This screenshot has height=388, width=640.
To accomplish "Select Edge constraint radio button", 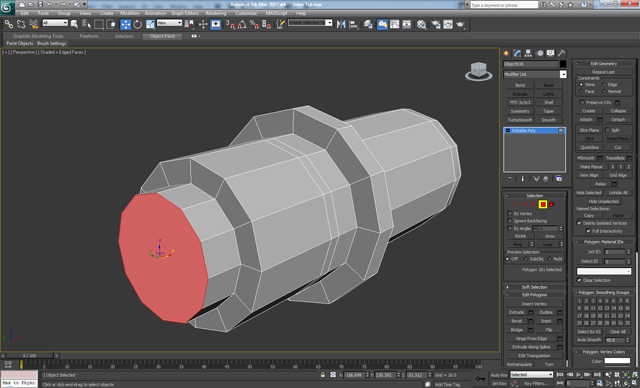I will [604, 84].
